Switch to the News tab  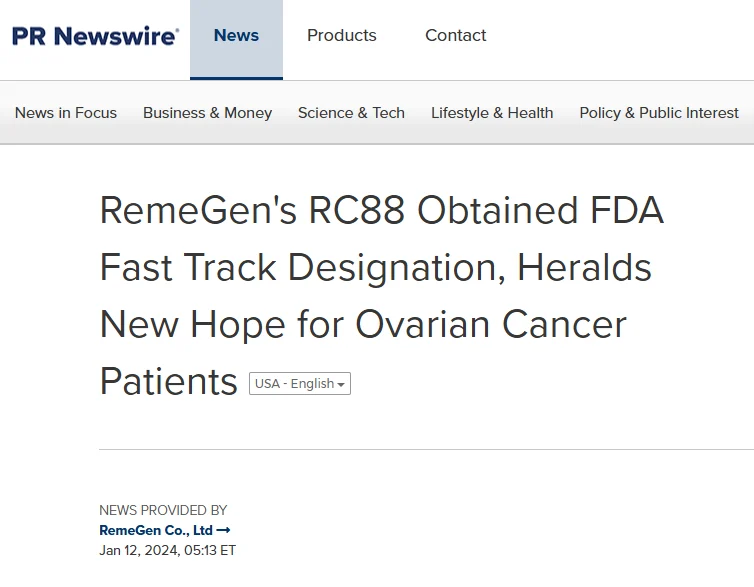(x=236, y=36)
